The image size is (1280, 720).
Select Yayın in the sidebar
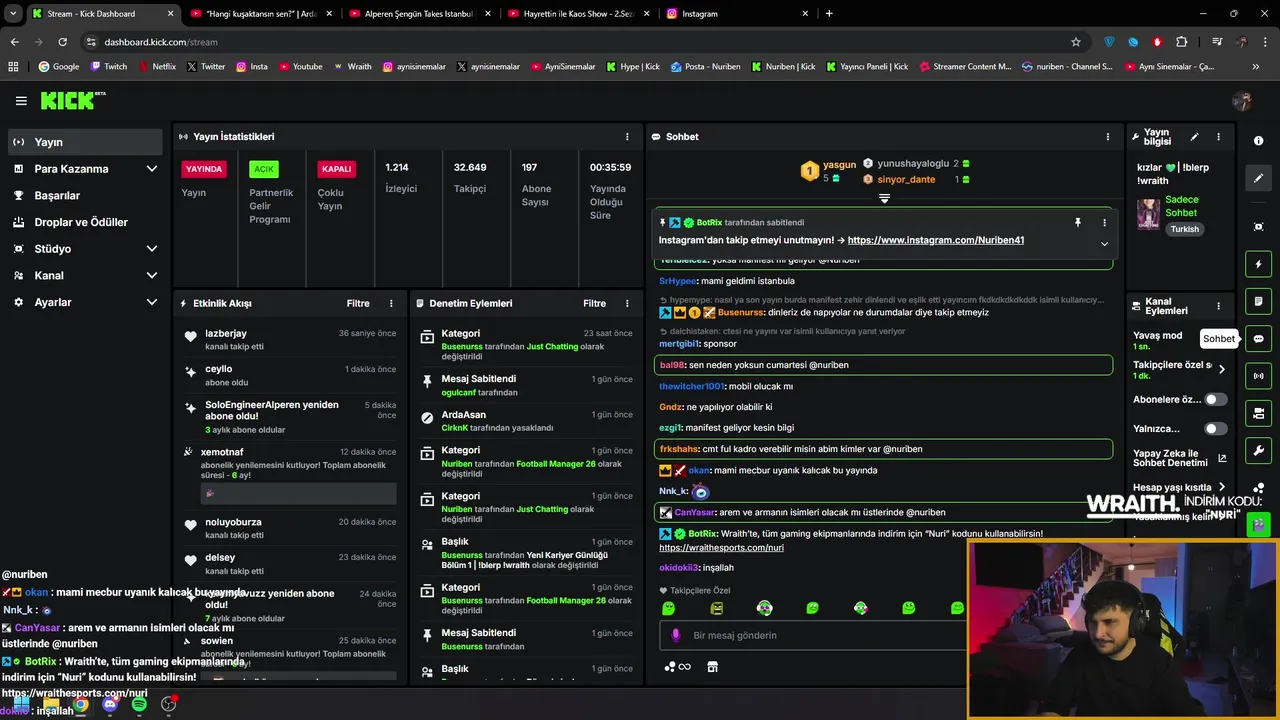pos(85,142)
